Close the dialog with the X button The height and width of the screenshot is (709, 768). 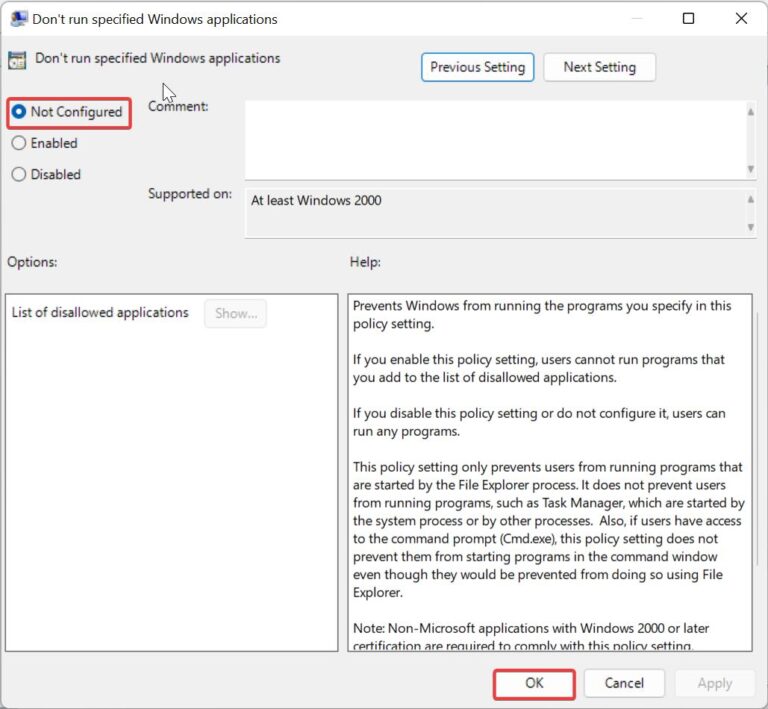point(740,19)
